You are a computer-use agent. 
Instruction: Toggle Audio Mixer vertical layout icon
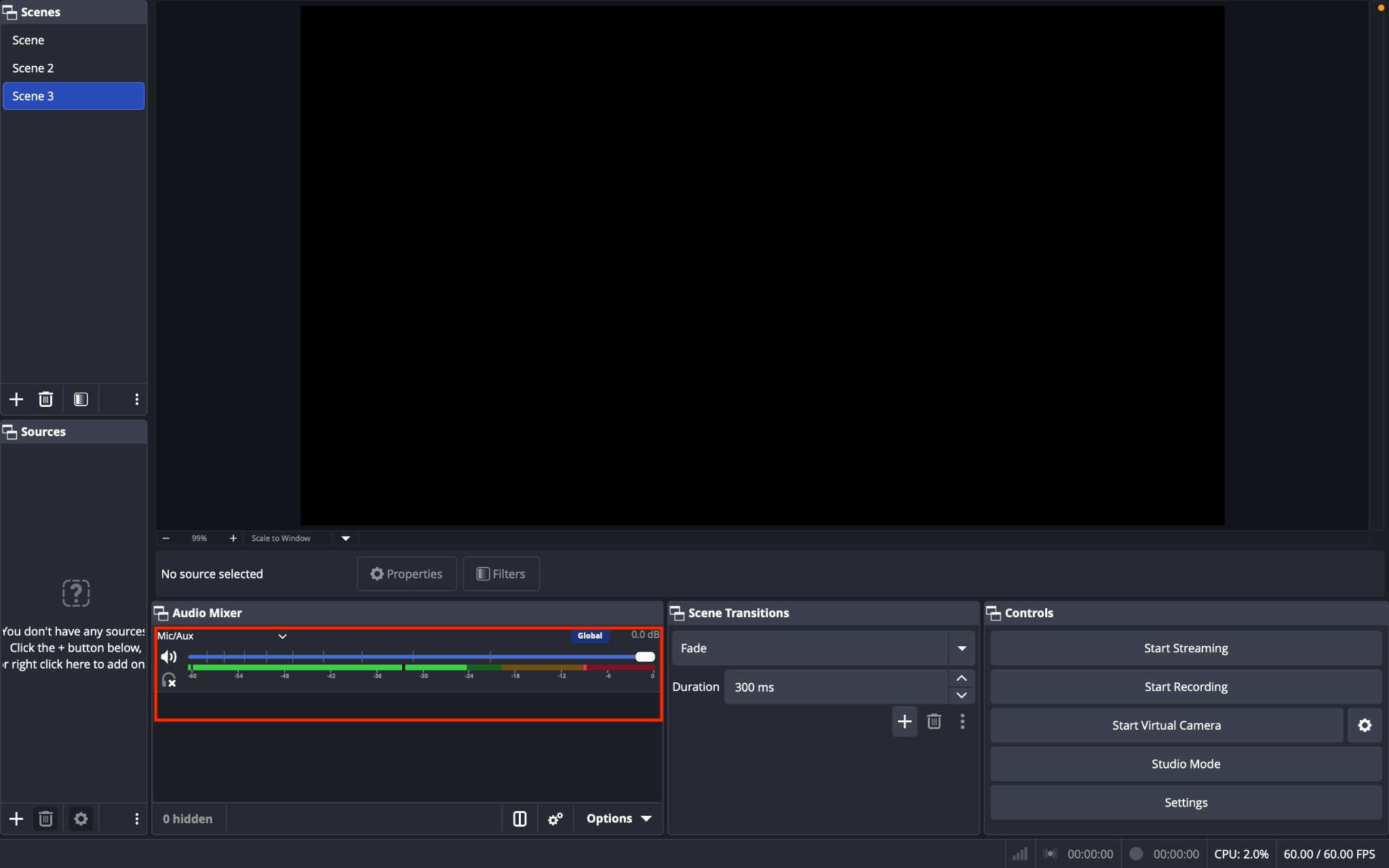click(x=520, y=818)
